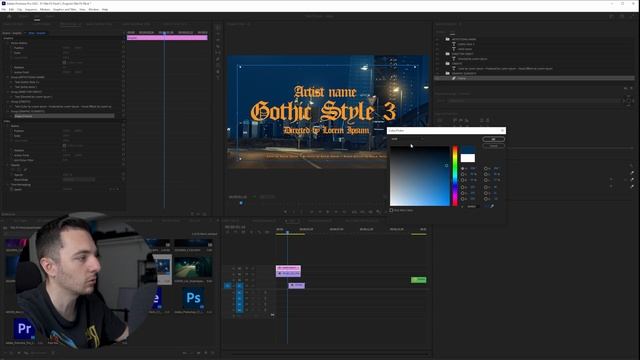This screenshot has width=640, height=360.
Task: Confirm the Color Picker with OK
Action: click(x=493, y=139)
